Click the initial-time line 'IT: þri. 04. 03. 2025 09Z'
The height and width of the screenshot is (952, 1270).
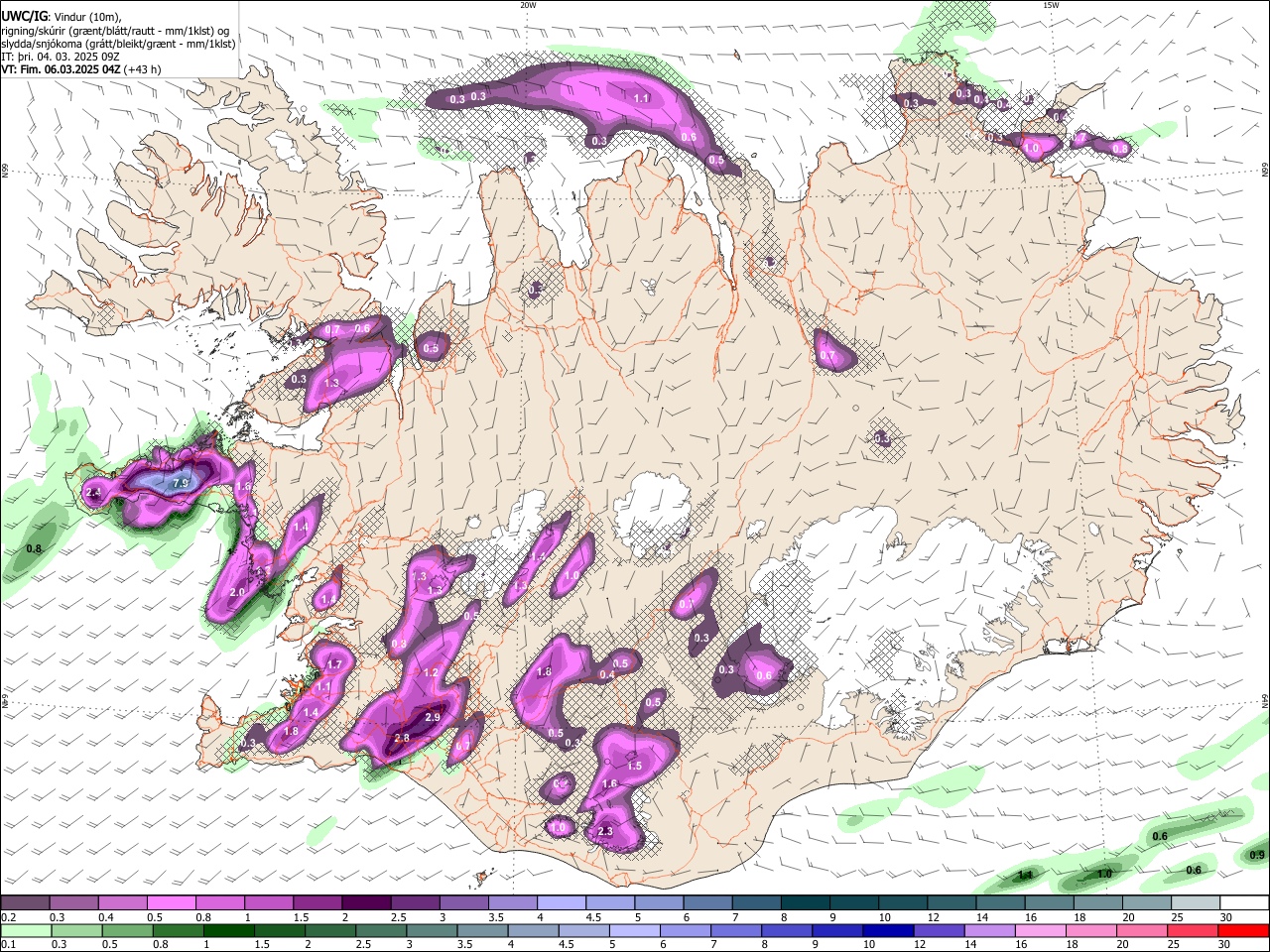click(x=63, y=57)
